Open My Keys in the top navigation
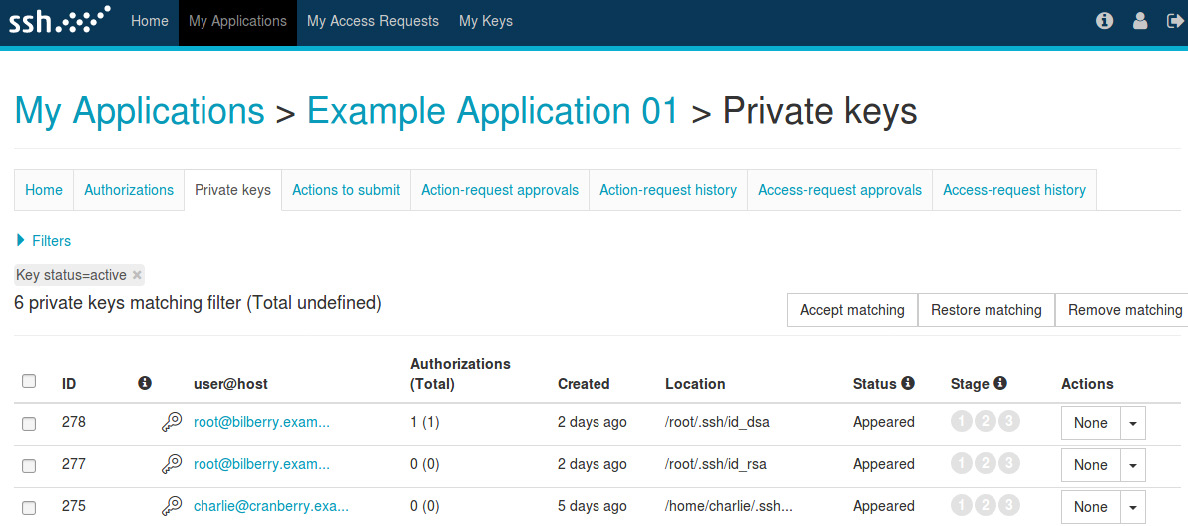1188x526 pixels. pos(486,21)
